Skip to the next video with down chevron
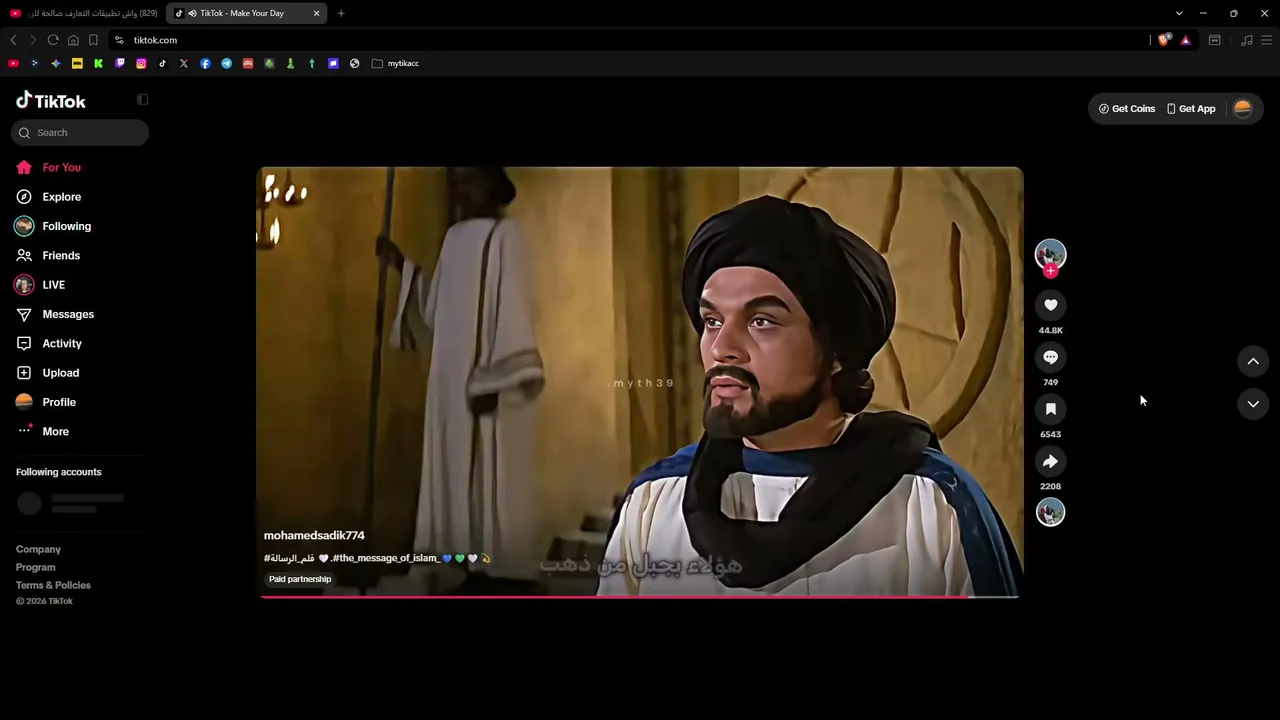1280x720 pixels. tap(1253, 404)
